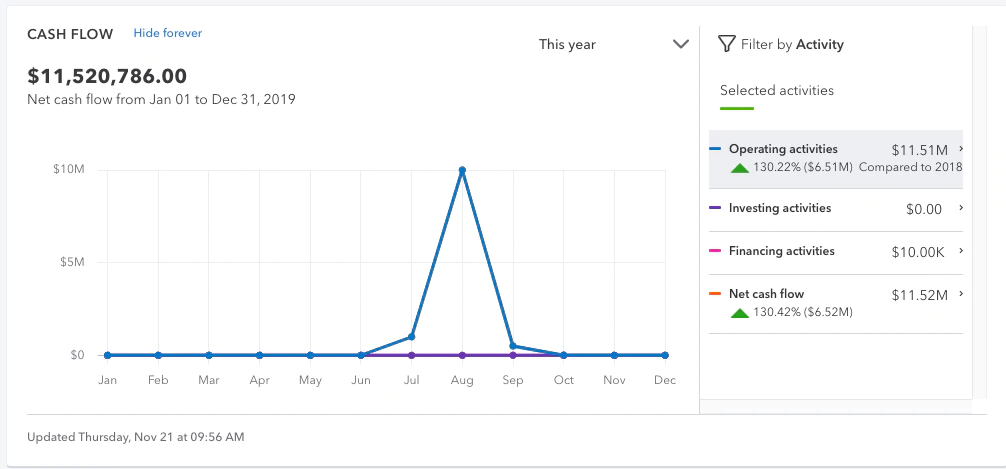
Task: Click green up triangle under Net cash flow
Action: 740,313
